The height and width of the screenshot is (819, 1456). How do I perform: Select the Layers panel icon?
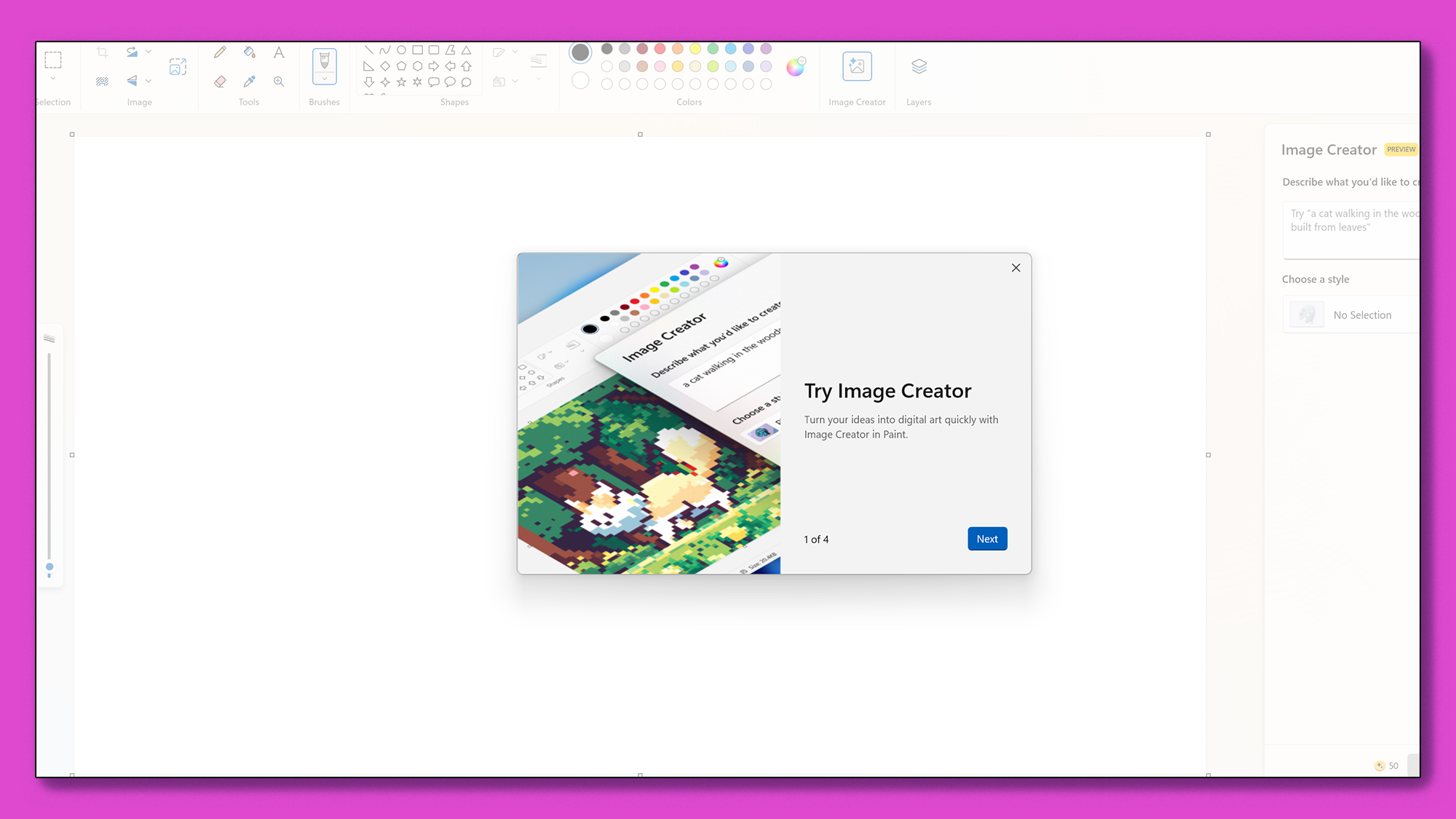click(x=919, y=66)
